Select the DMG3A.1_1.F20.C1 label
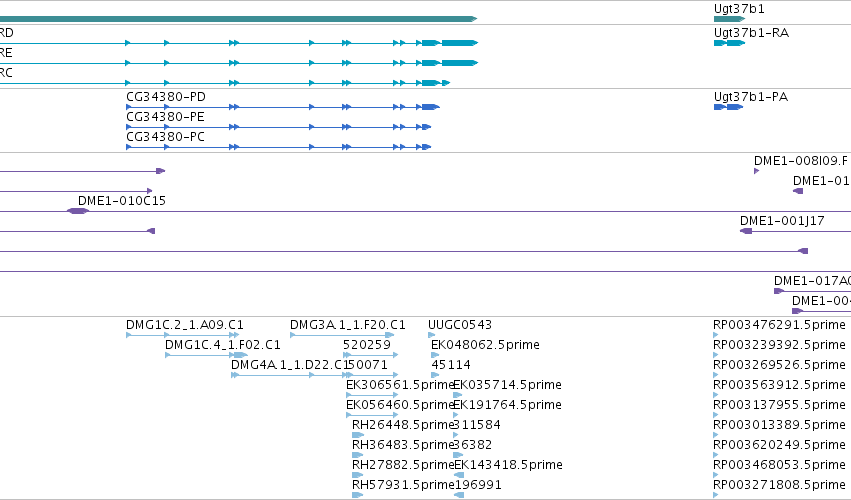 [x=347, y=325]
